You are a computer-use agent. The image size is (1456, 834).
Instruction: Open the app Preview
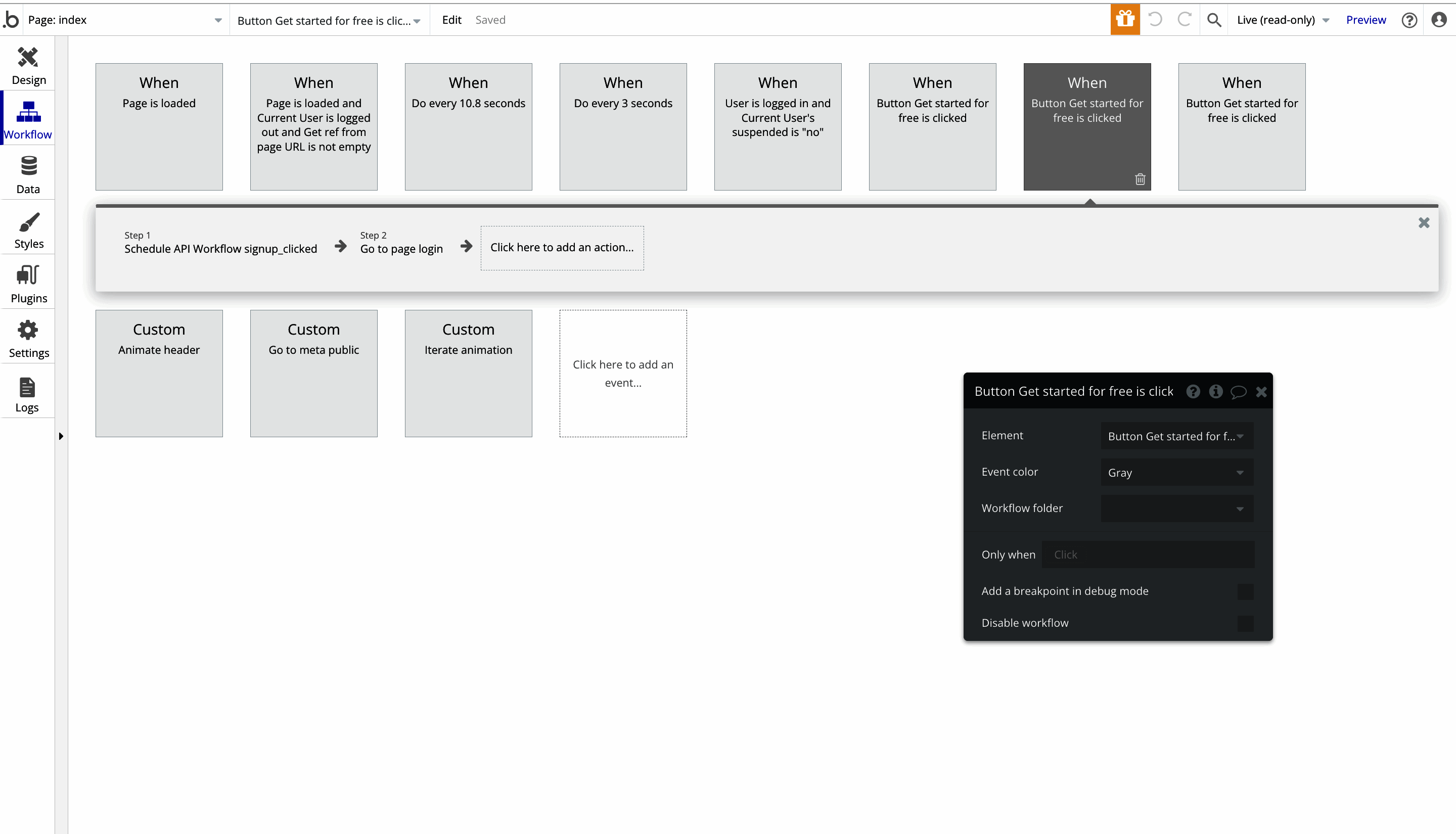1366,19
